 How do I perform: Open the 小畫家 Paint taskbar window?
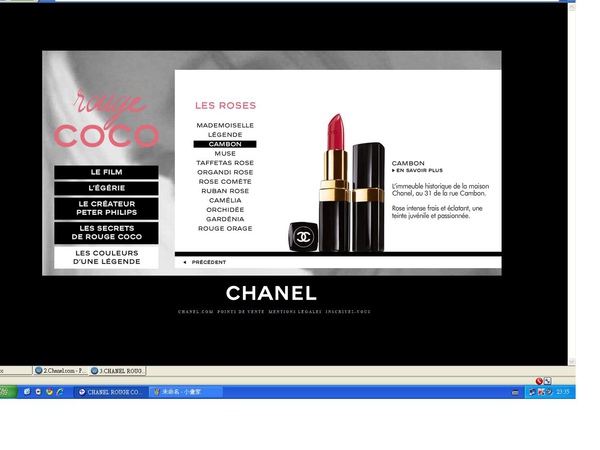point(186,392)
